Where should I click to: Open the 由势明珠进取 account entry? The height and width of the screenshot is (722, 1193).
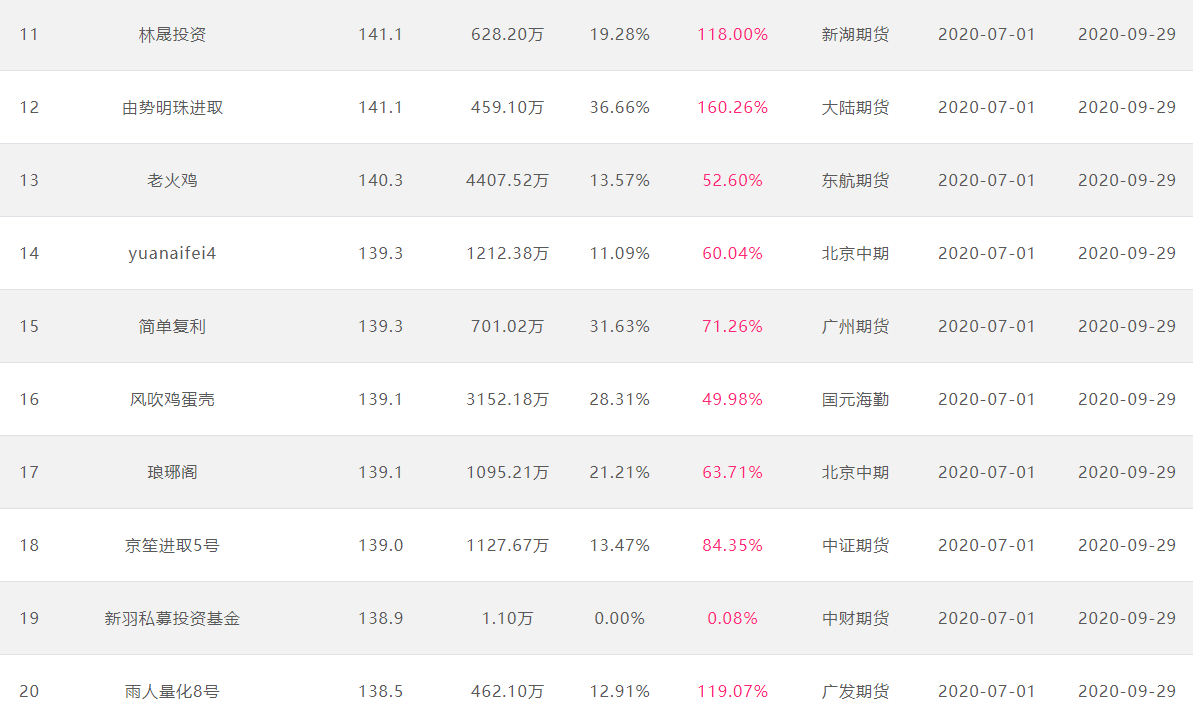(172, 107)
